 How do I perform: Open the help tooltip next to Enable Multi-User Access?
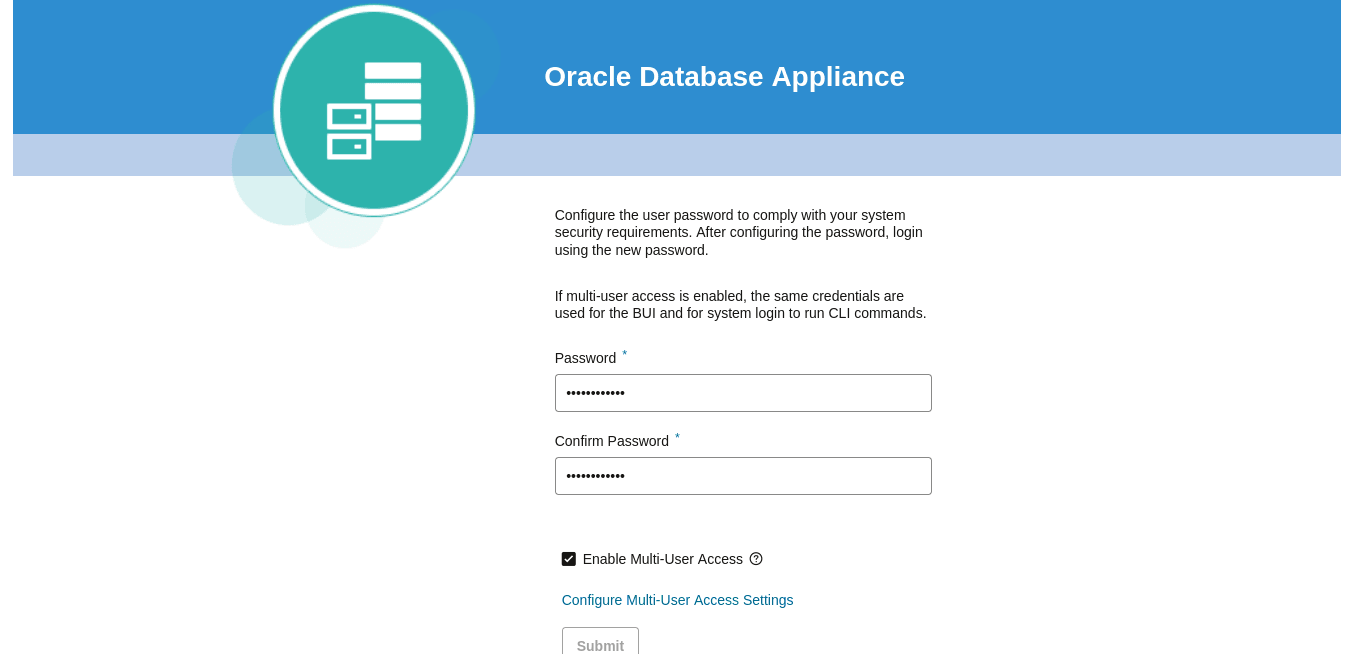click(x=756, y=559)
